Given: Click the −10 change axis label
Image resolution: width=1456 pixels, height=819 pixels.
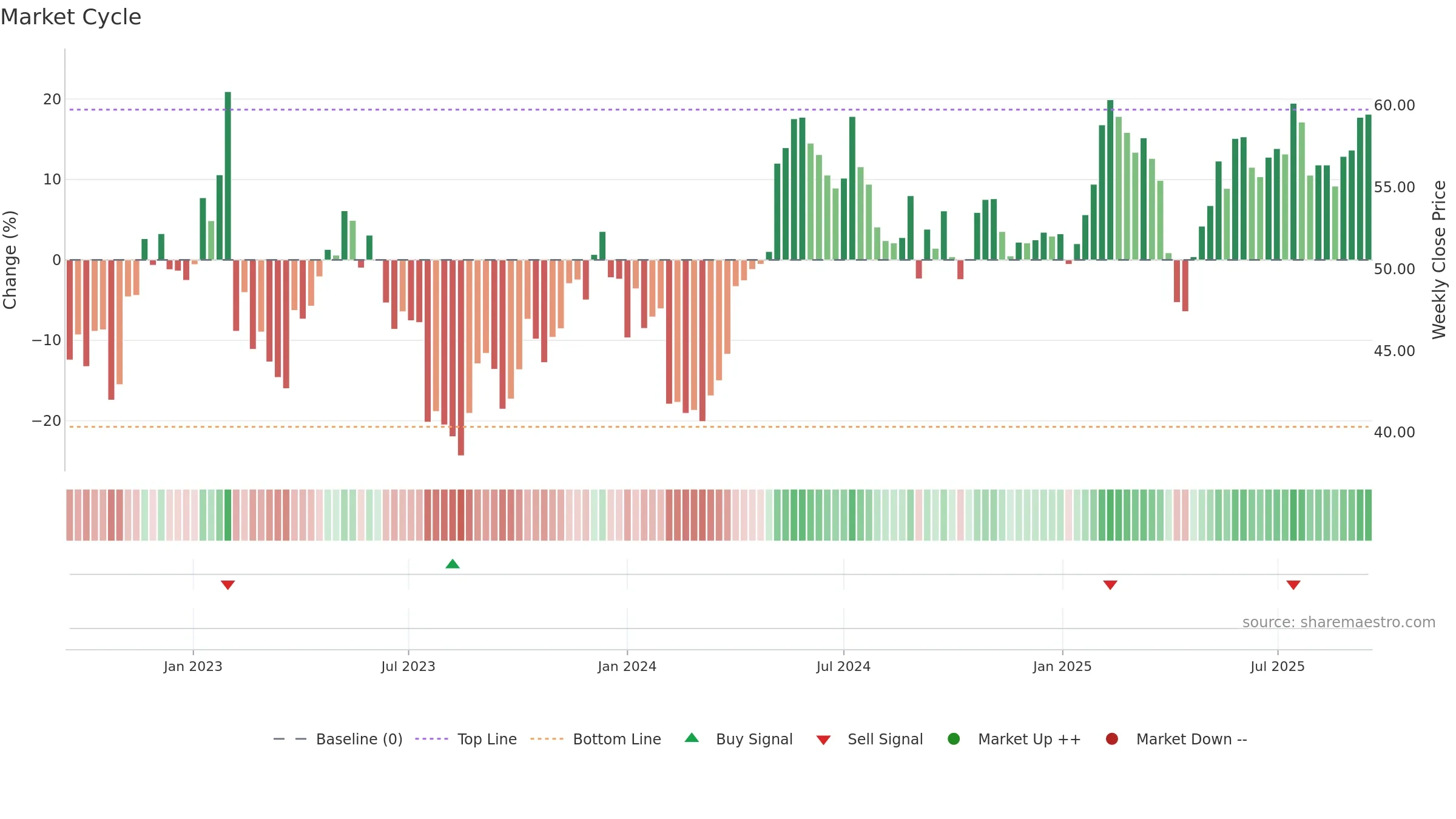Looking at the screenshot, I should (47, 340).
